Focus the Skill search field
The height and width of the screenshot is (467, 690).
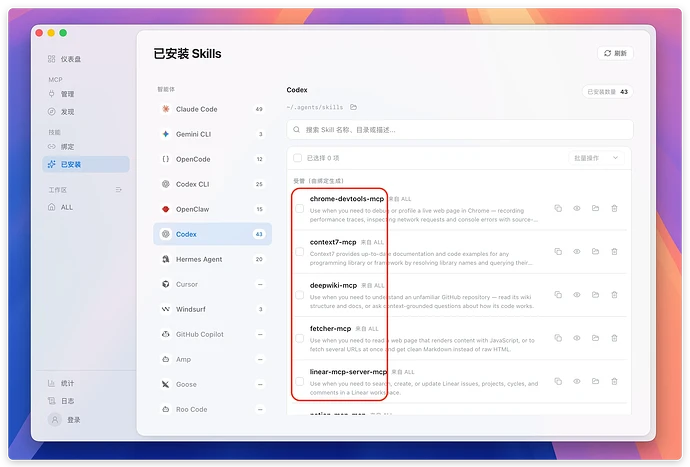[x=460, y=130]
